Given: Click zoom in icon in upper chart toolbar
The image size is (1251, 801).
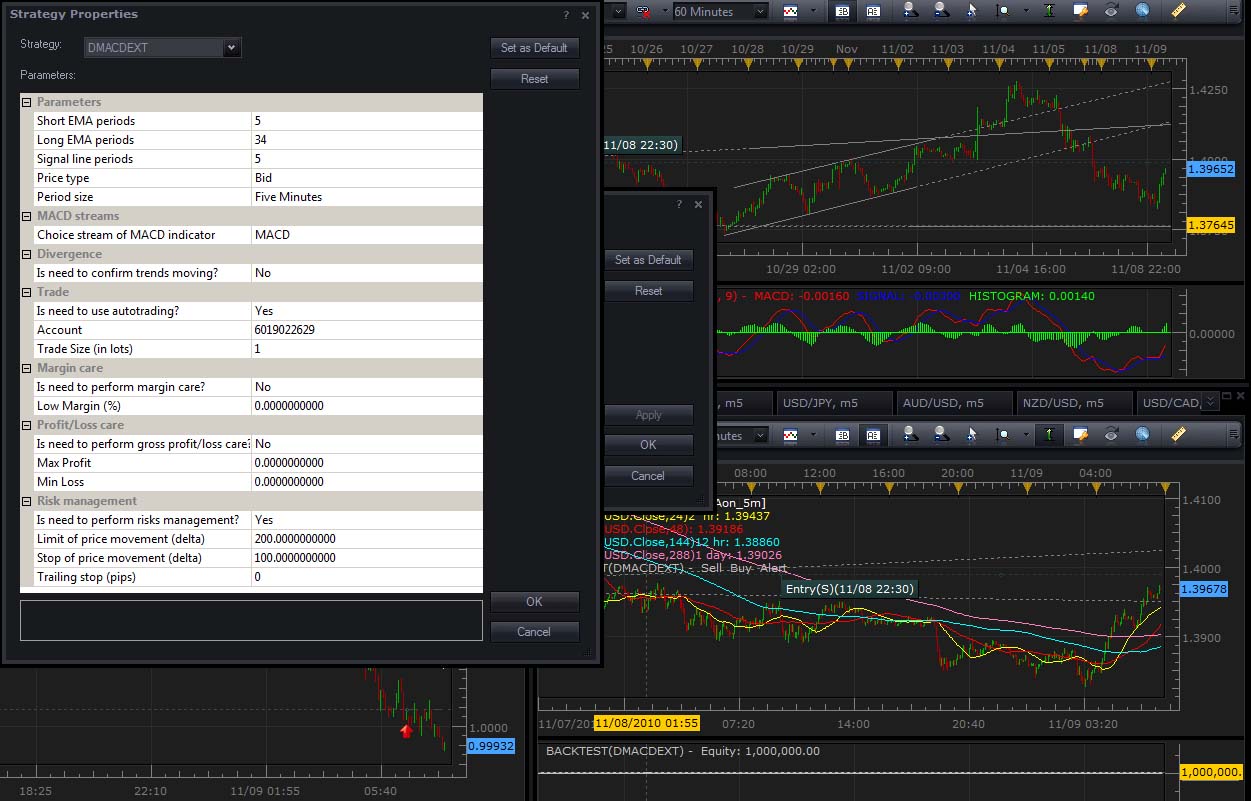Looking at the screenshot, I should pyautogui.click(x=911, y=12).
